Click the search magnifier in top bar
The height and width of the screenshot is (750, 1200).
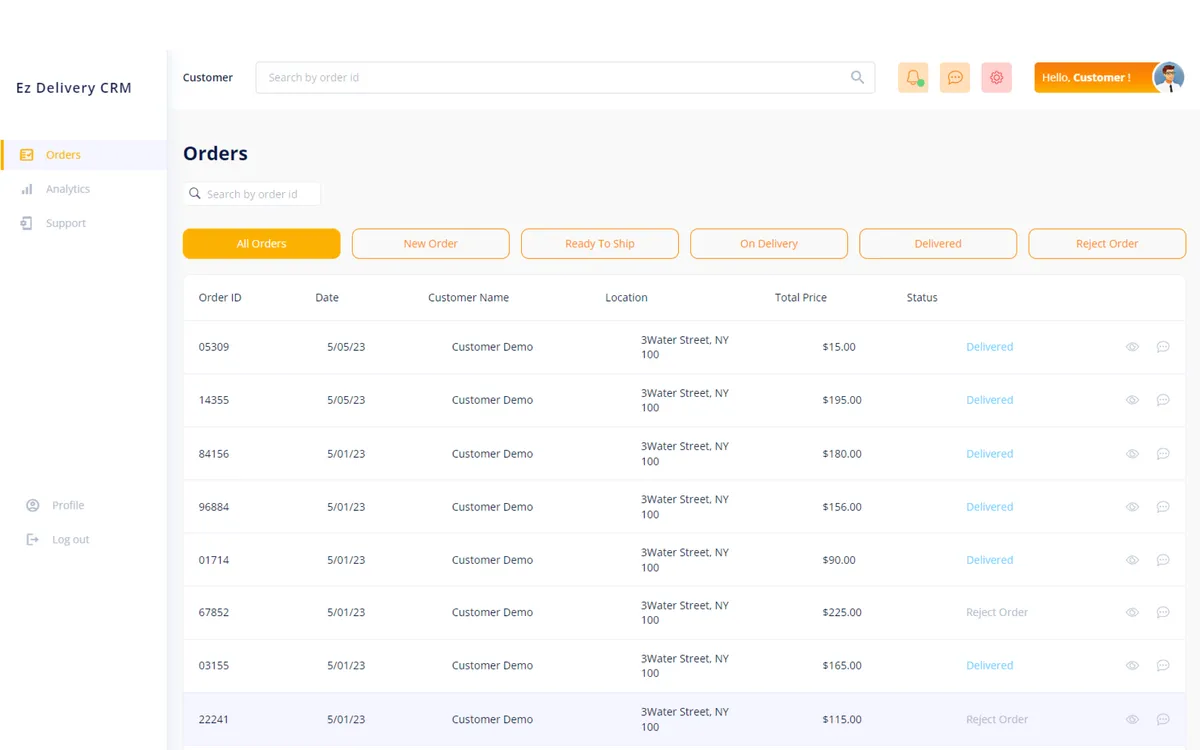click(857, 77)
